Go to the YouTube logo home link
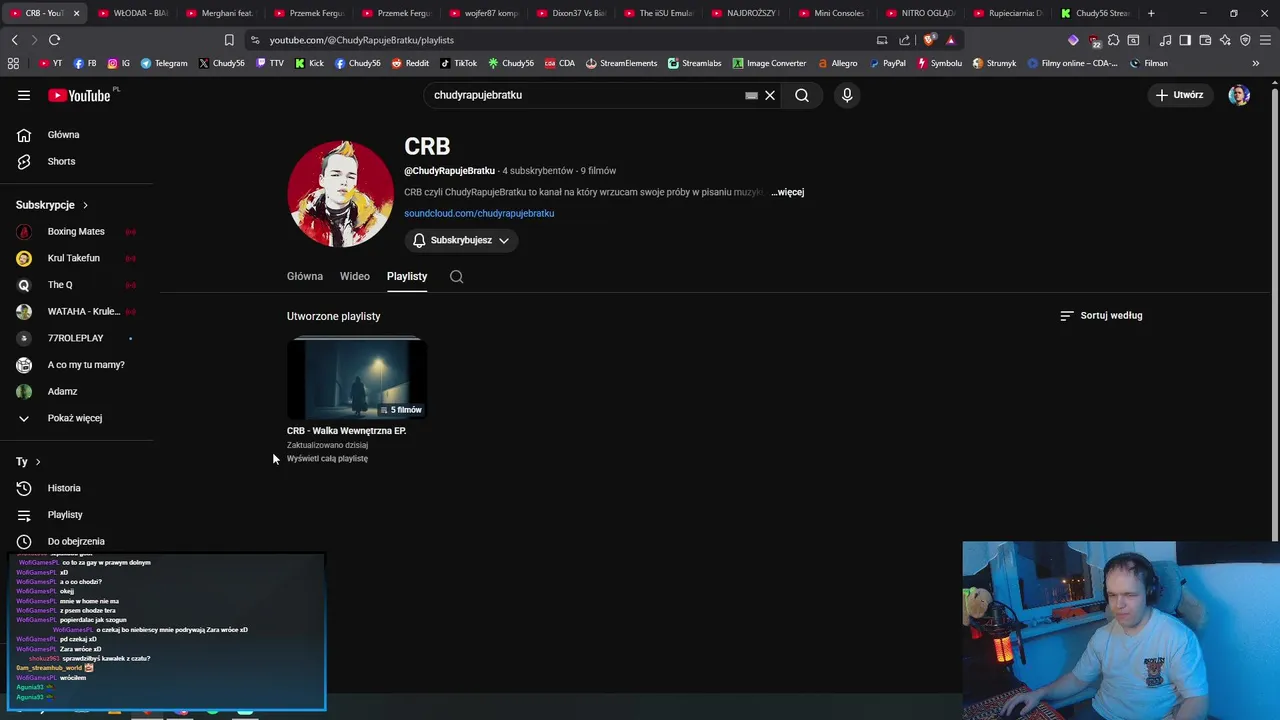The width and height of the screenshot is (1280, 720). click(x=80, y=95)
